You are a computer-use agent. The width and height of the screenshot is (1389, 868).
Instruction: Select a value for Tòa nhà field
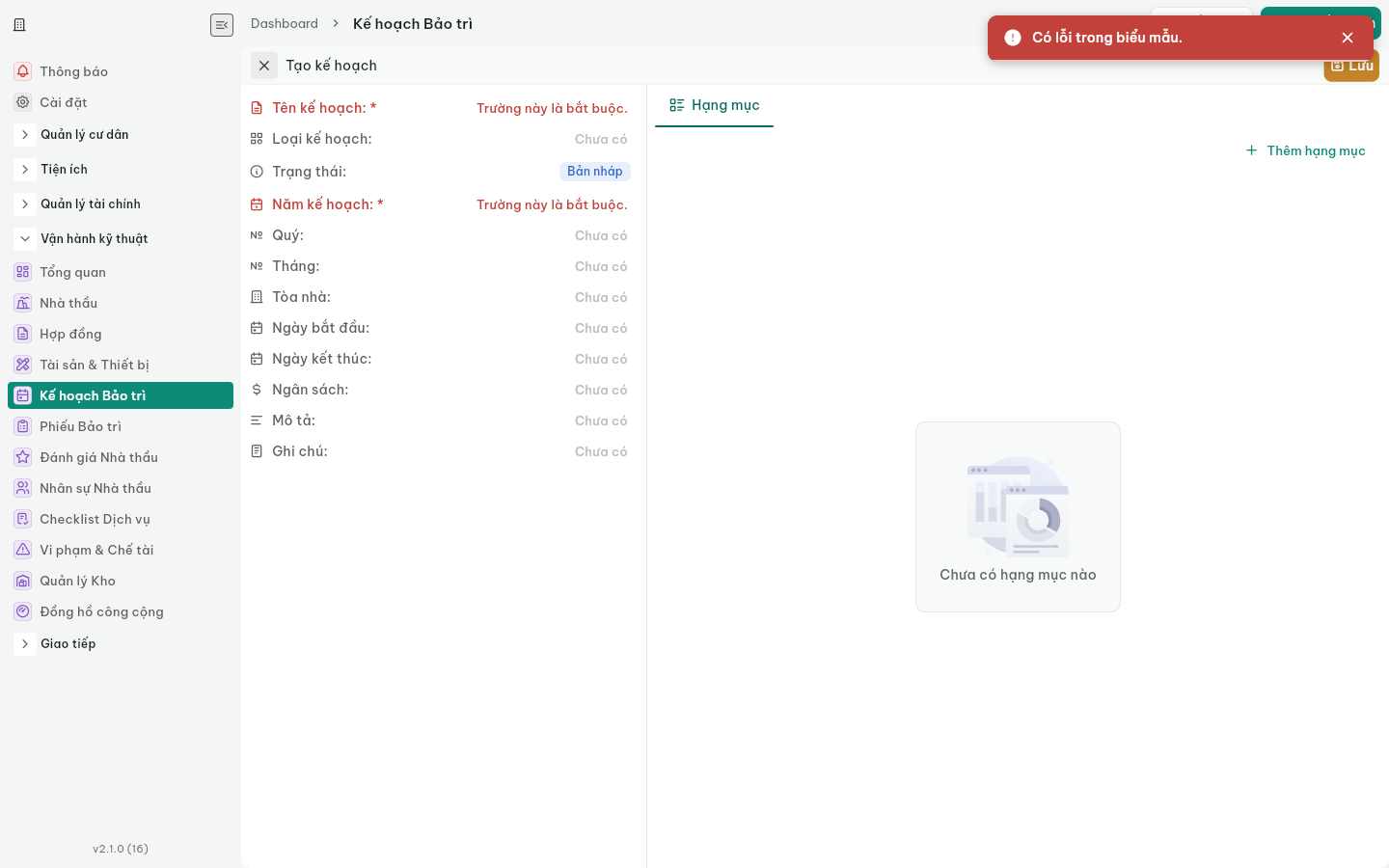pos(601,297)
